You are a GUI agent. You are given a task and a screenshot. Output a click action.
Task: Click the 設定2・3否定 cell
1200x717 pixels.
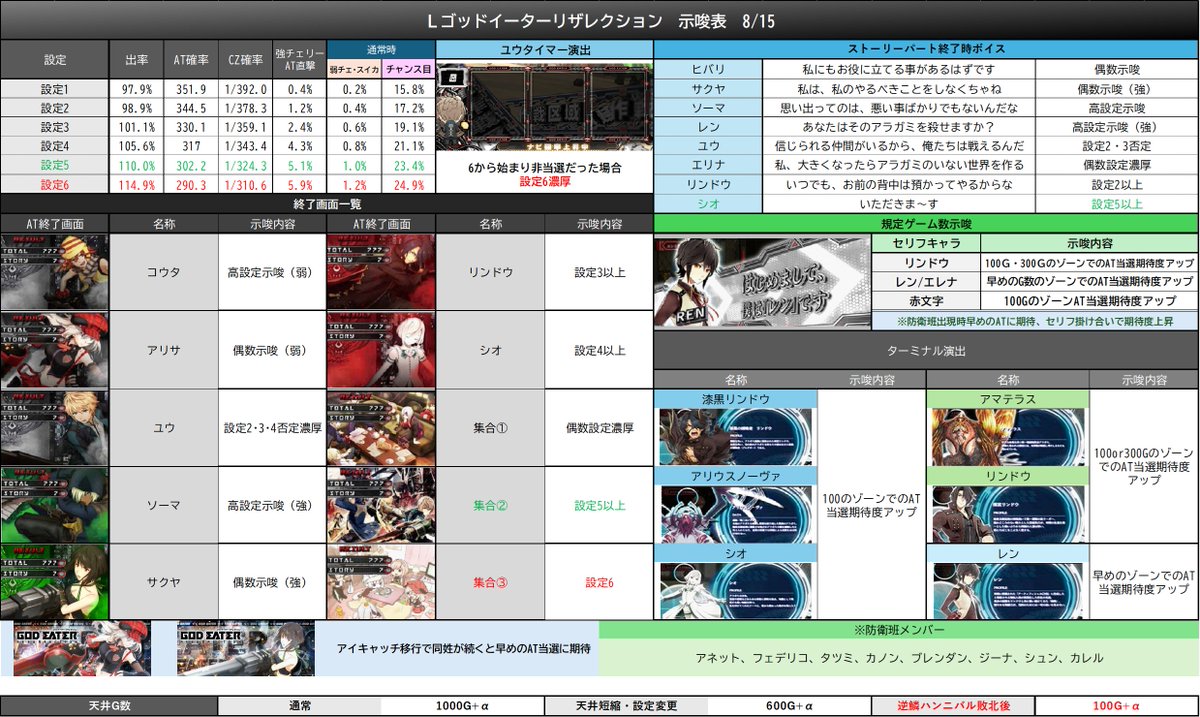(1117, 147)
